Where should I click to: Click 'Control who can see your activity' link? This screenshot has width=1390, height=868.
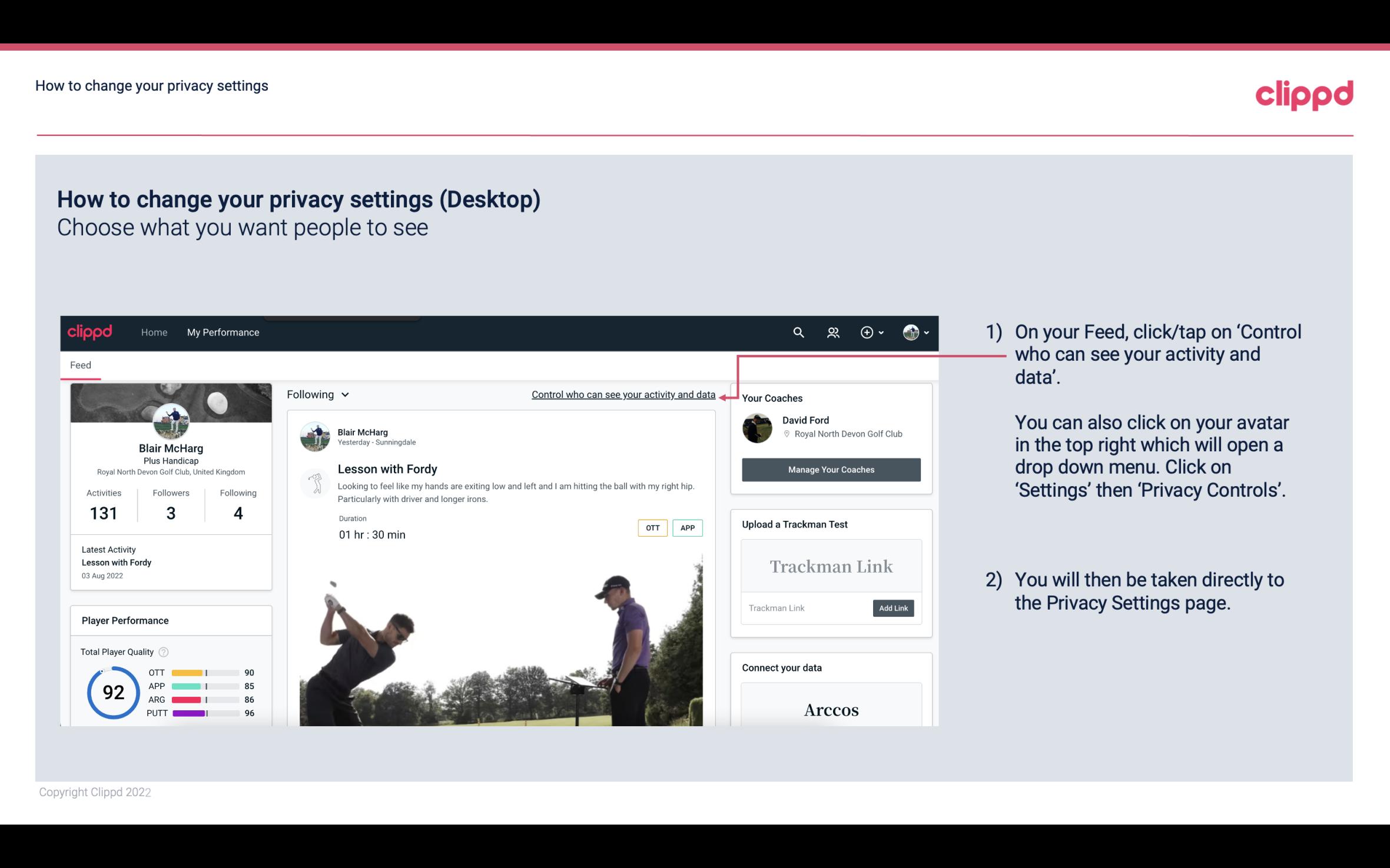click(x=623, y=394)
